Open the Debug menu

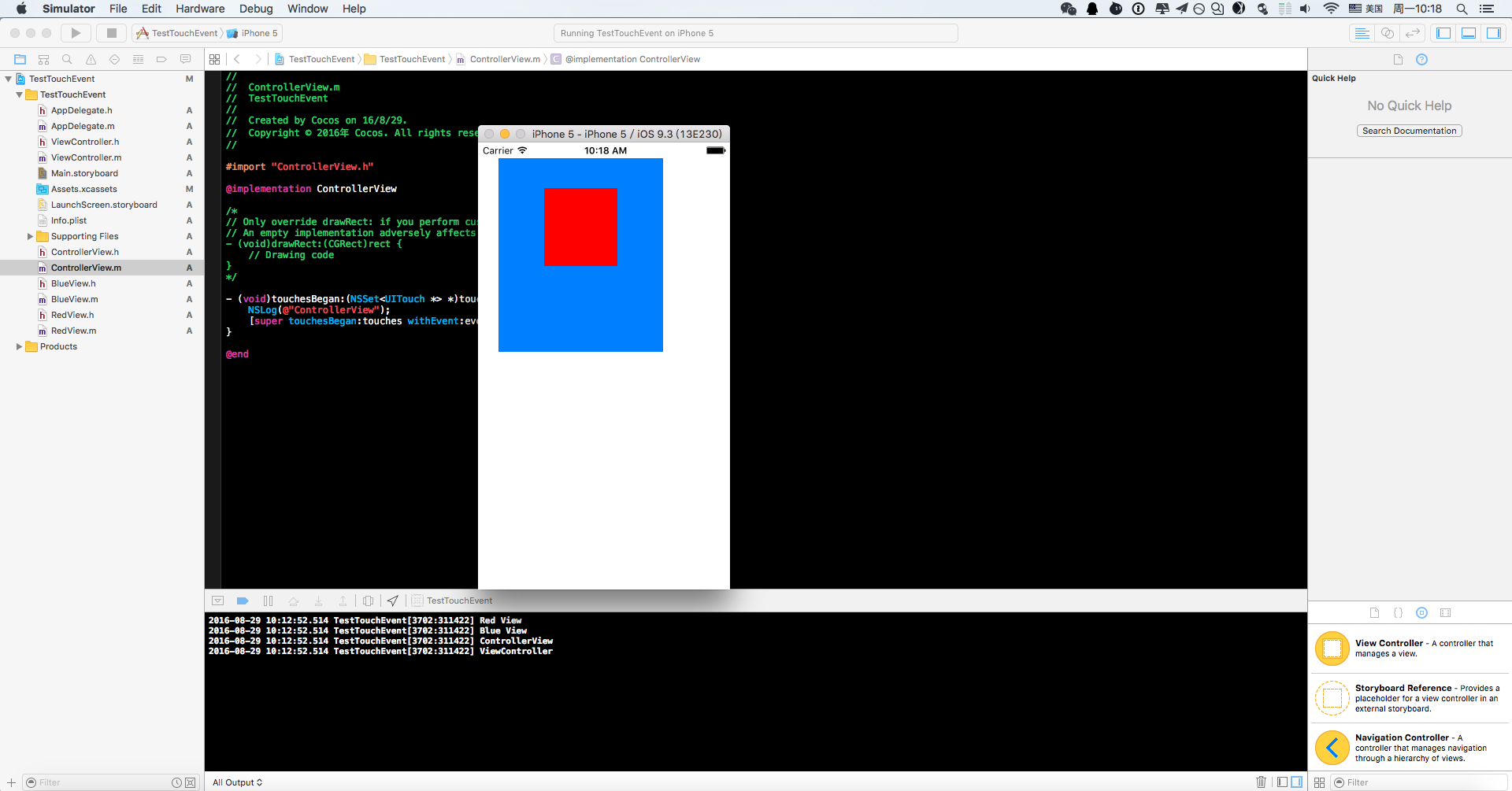coord(256,9)
